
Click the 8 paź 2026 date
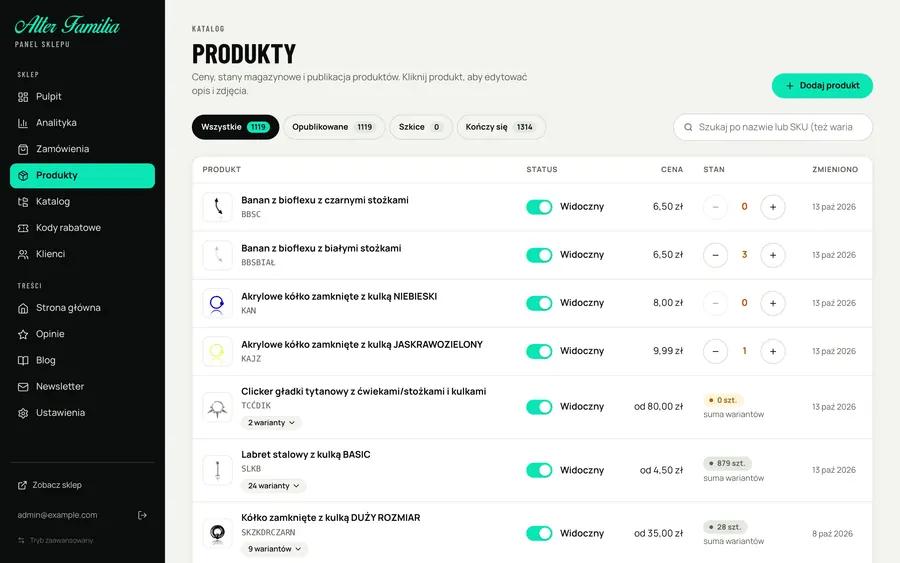point(832,534)
